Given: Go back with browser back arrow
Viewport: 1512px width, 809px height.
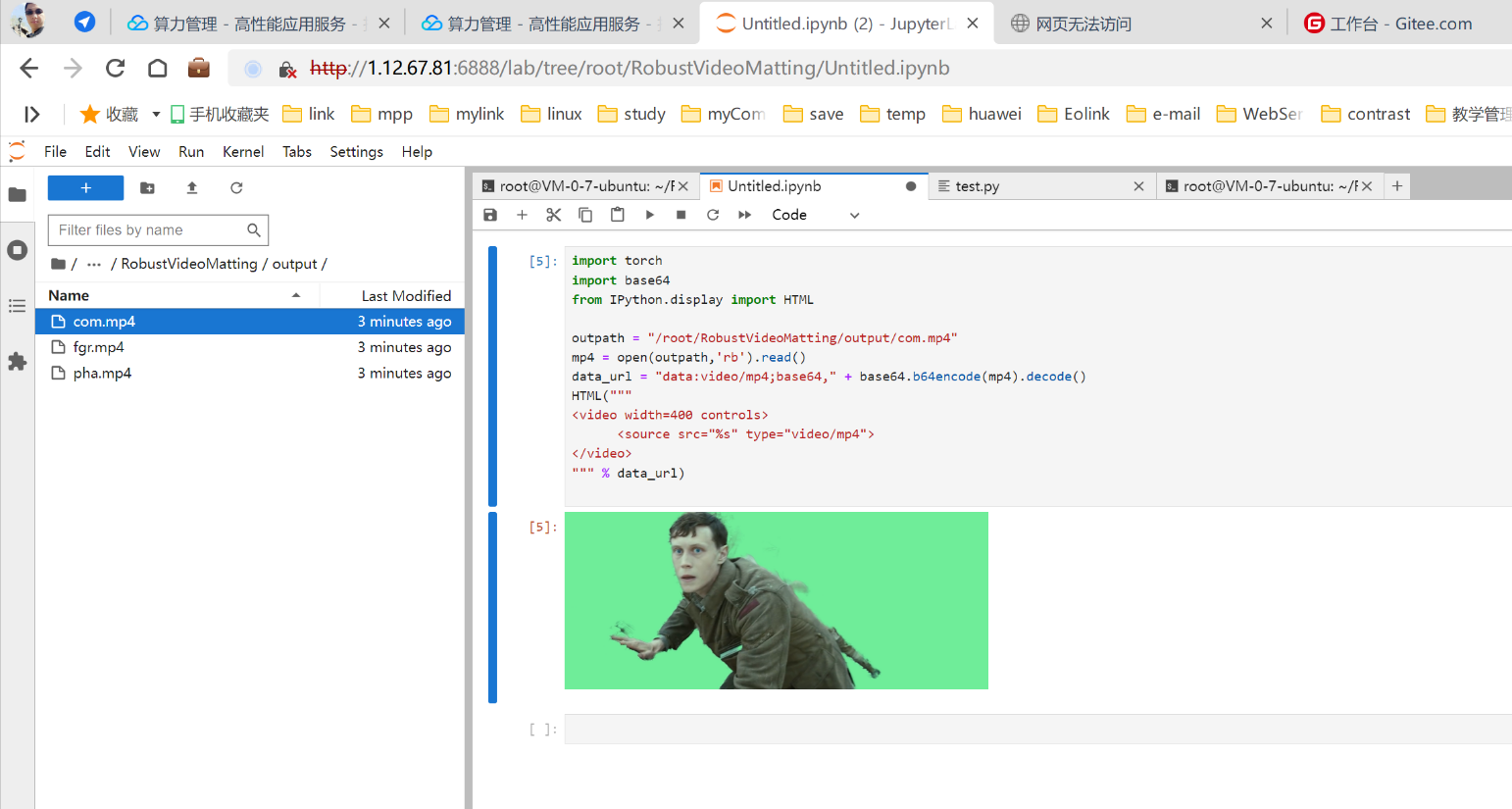Looking at the screenshot, I should pyautogui.click(x=28, y=68).
